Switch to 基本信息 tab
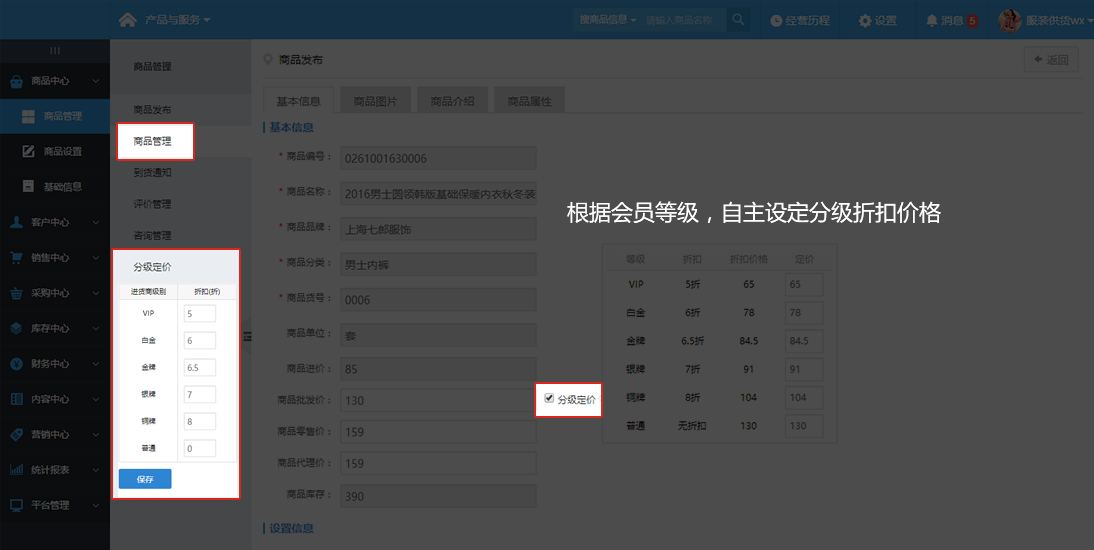 (x=299, y=101)
